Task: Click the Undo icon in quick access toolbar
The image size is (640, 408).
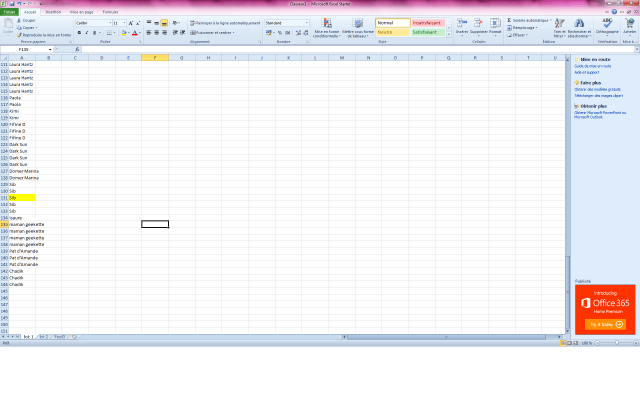Action: [x=19, y=4]
